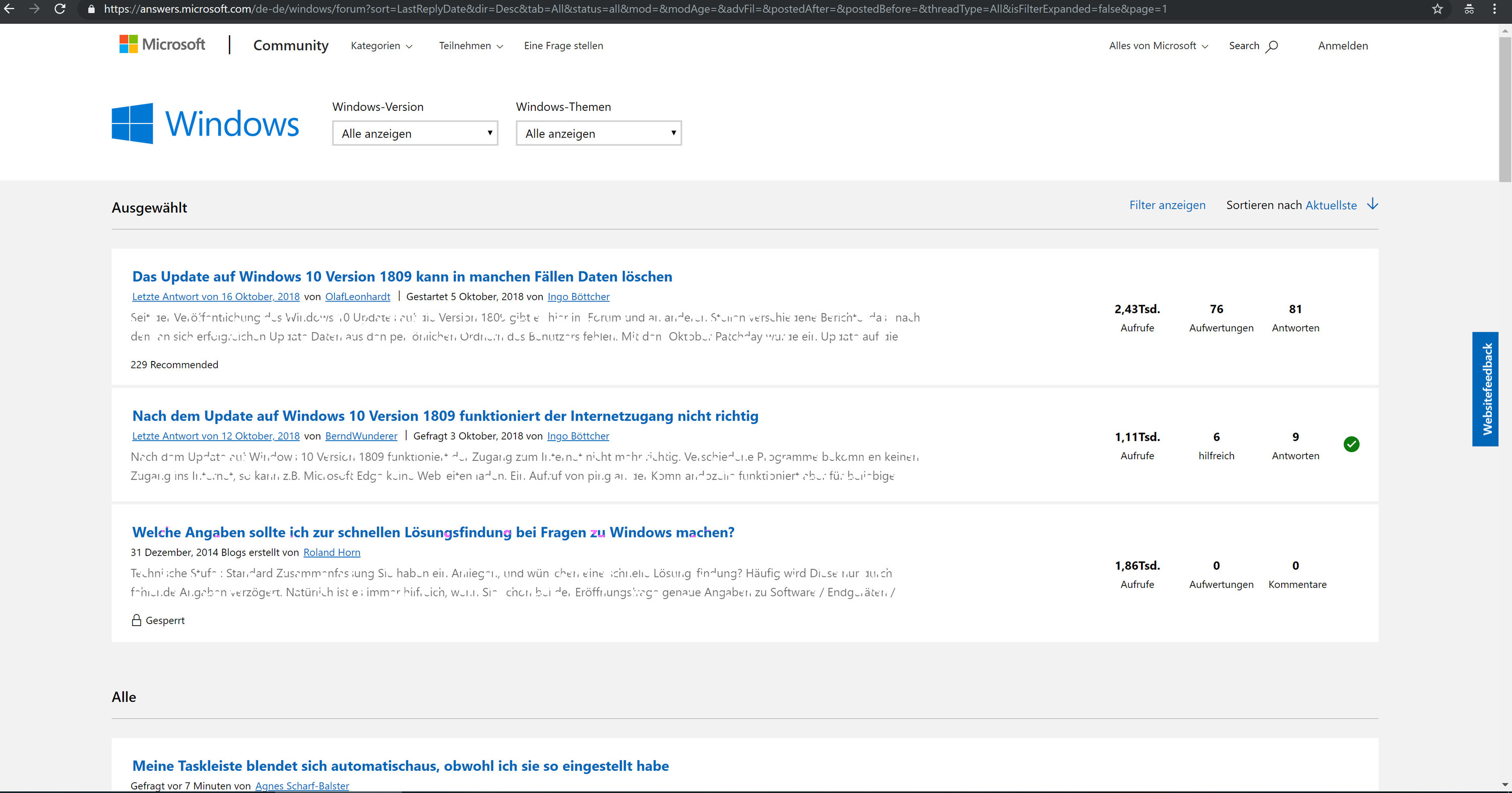Click the sort direction down arrow

[1372, 204]
